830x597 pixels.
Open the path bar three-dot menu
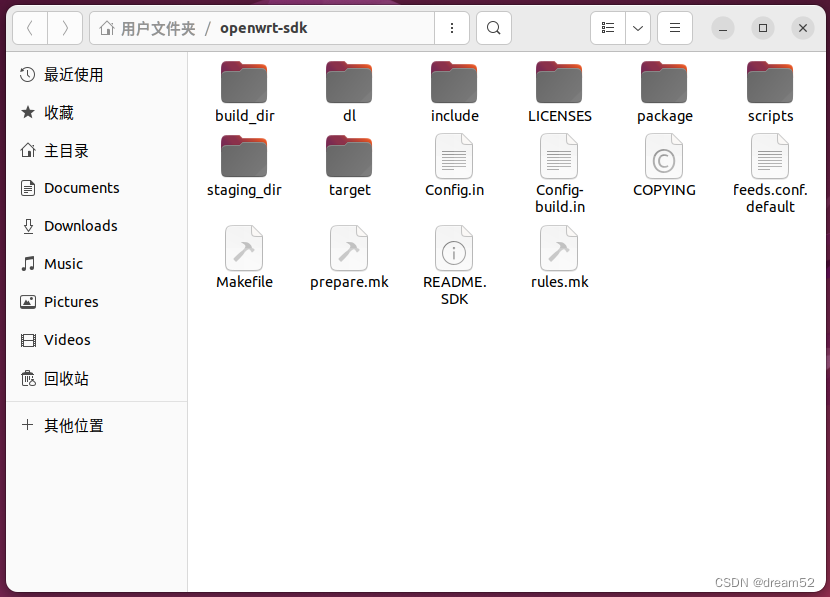(452, 28)
